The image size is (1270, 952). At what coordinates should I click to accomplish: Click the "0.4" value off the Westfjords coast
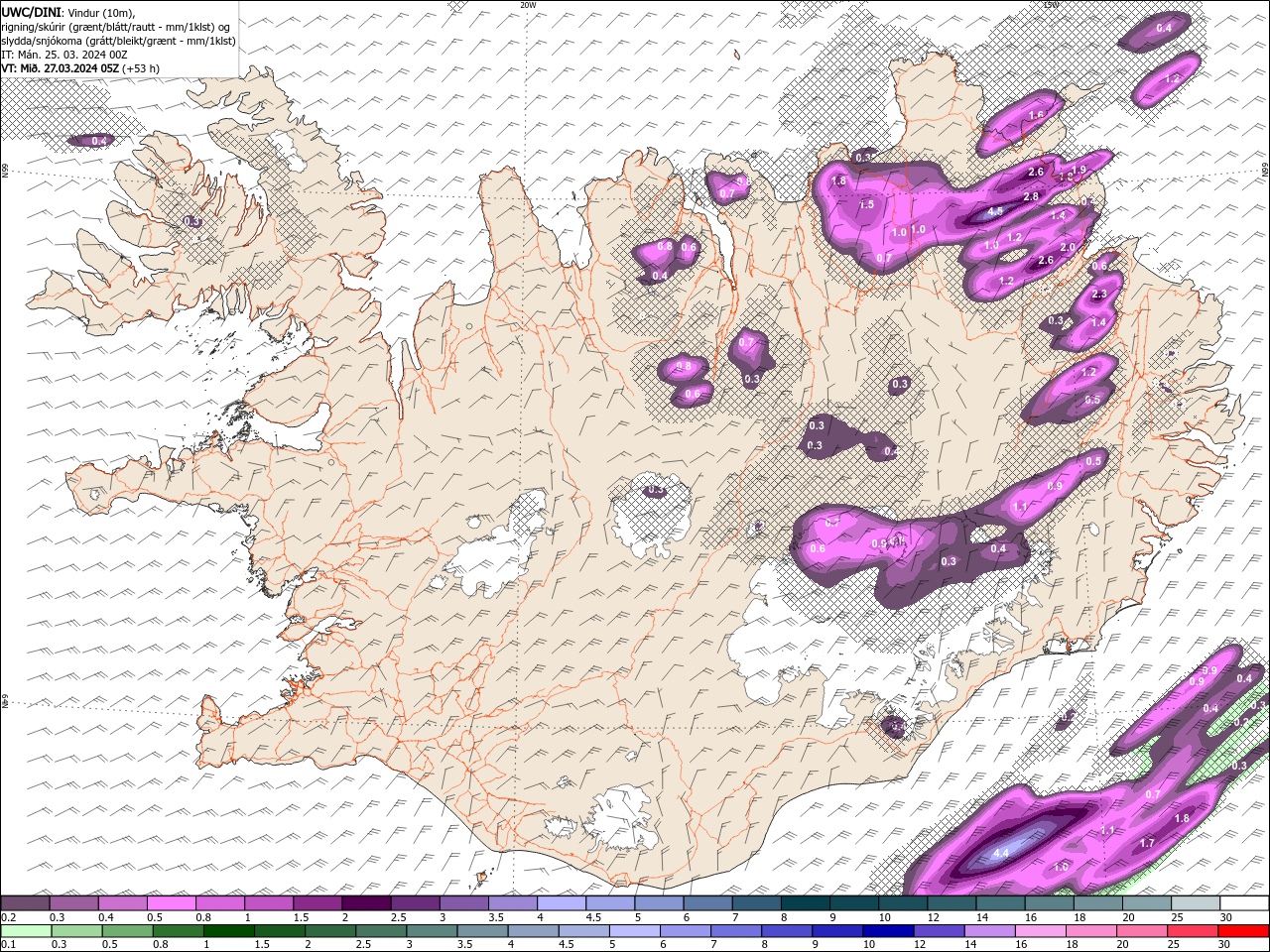[99, 142]
